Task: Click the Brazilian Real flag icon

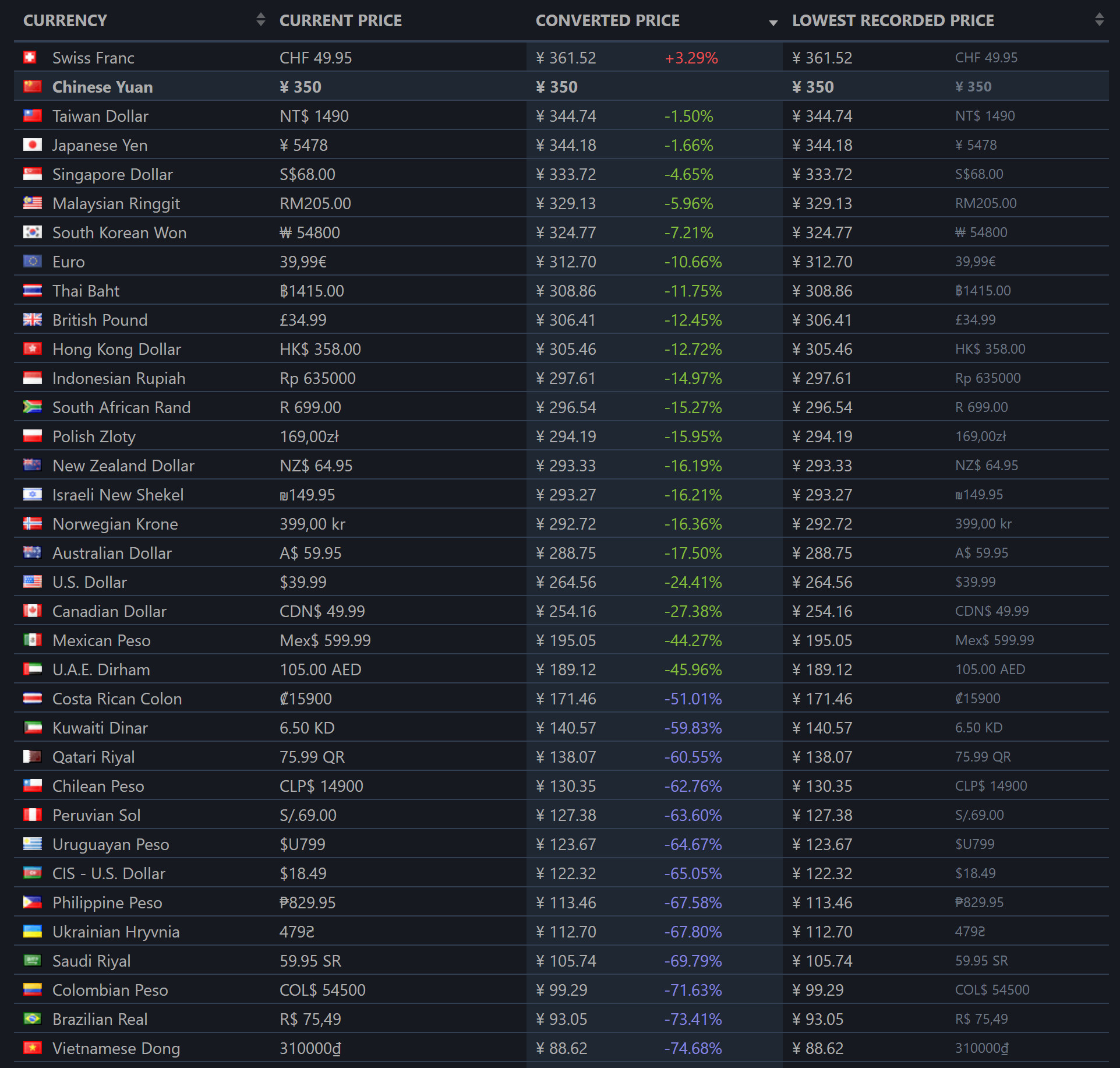Action: 32,1018
